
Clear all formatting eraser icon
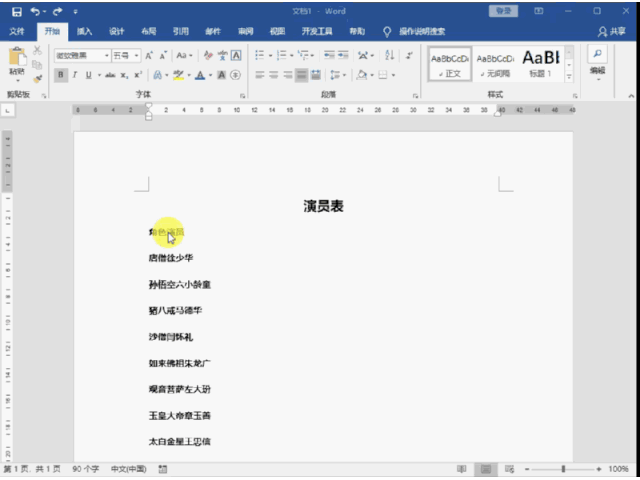click(x=208, y=56)
